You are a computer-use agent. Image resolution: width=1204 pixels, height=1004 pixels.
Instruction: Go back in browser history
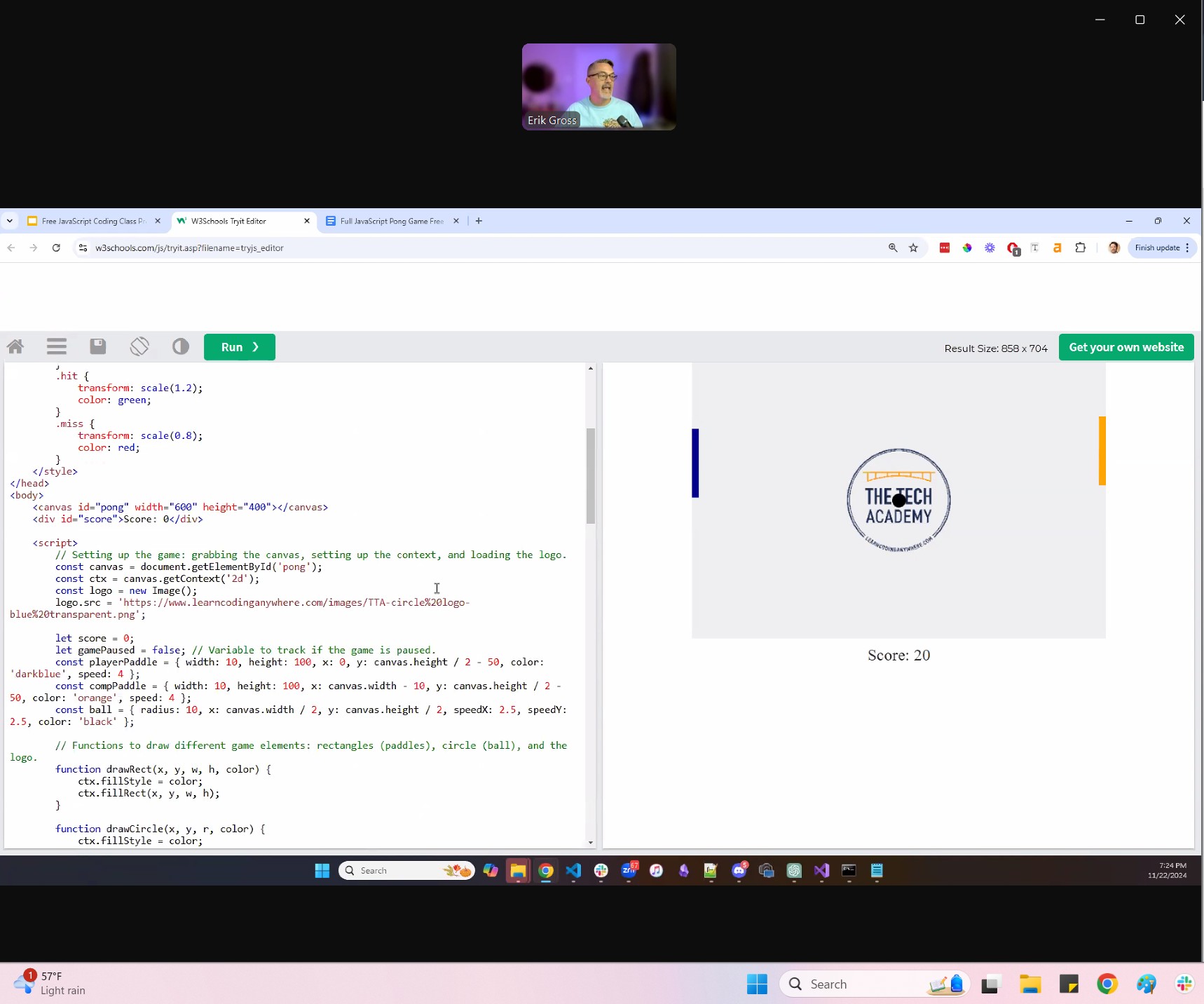pos(11,247)
